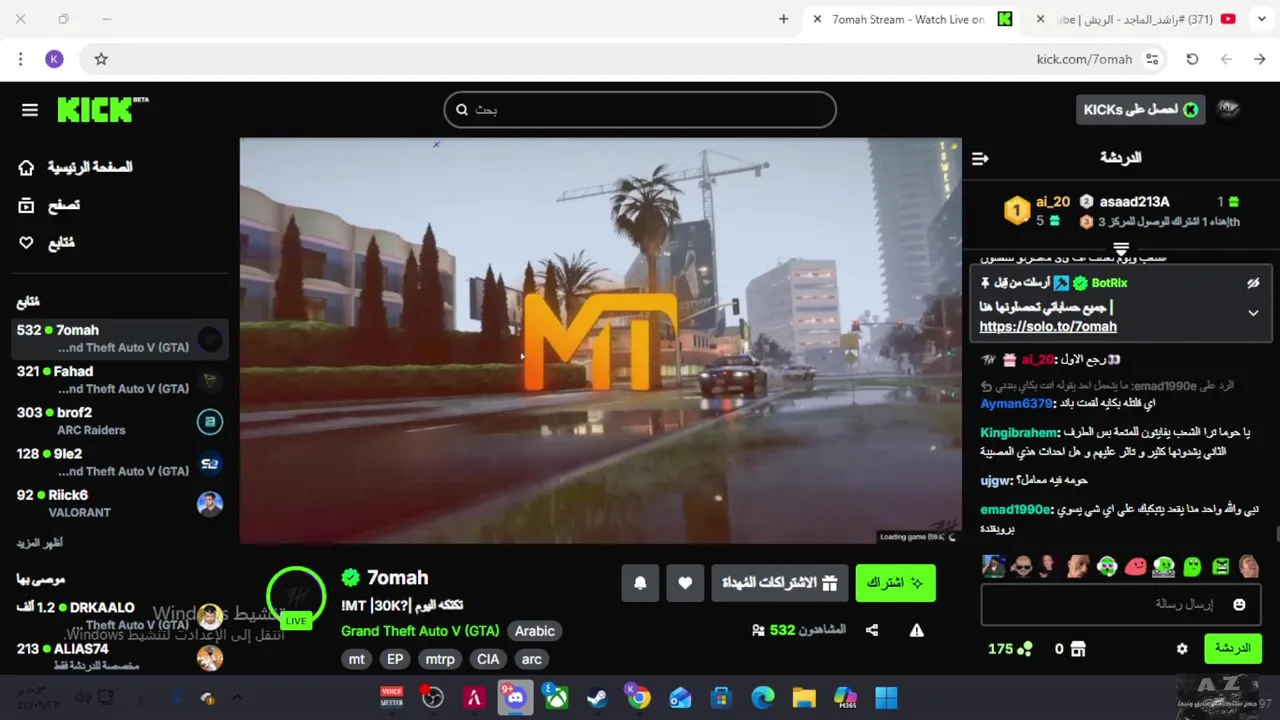Open the emoji picker in chat input
The image size is (1280, 720).
coord(1240,605)
